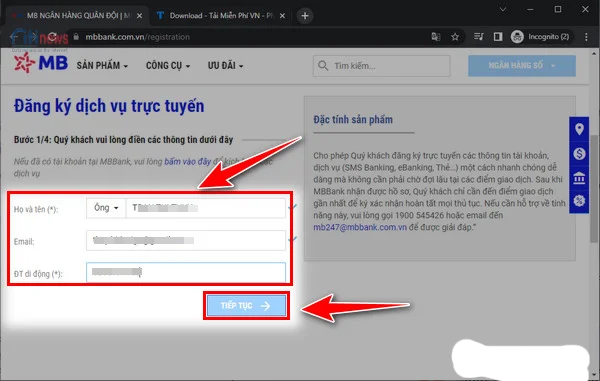Click the mb247@mbbank.com.vn email link
Viewport: 600px width, 381px height.
click(x=360, y=227)
